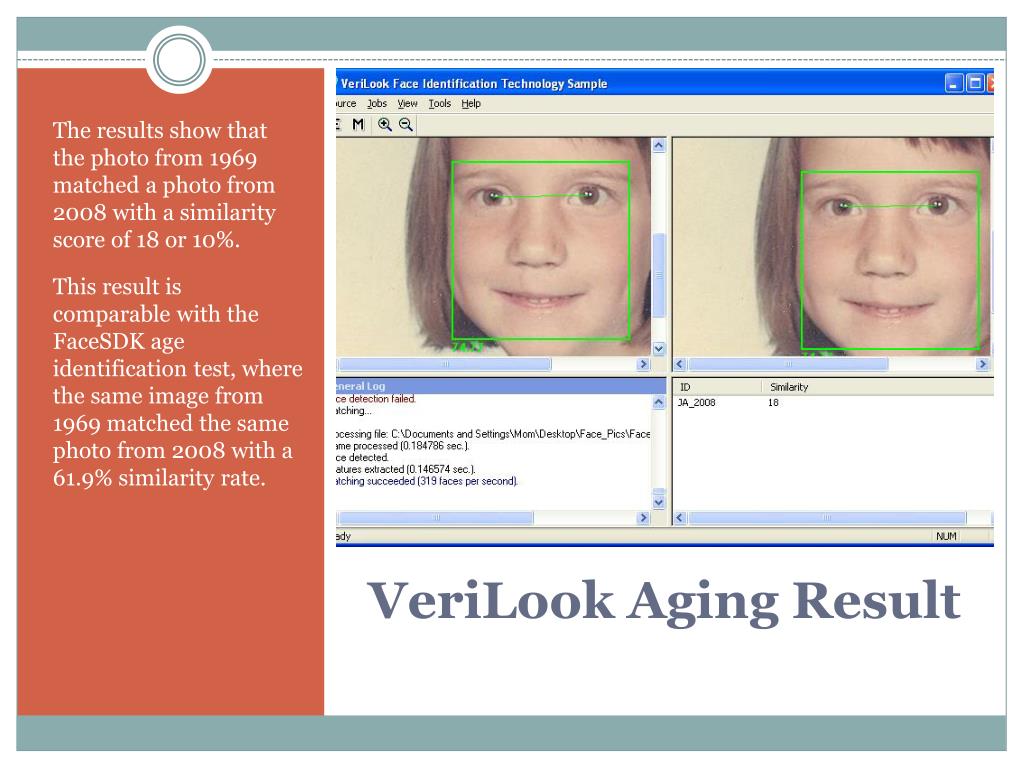
Task: Click log line with file path C:\Documents
Action: (493, 434)
